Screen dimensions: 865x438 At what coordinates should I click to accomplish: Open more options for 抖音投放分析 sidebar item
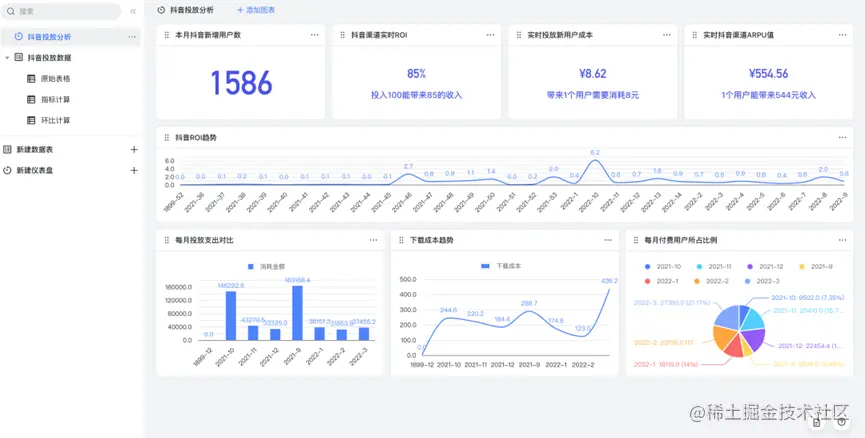point(132,37)
